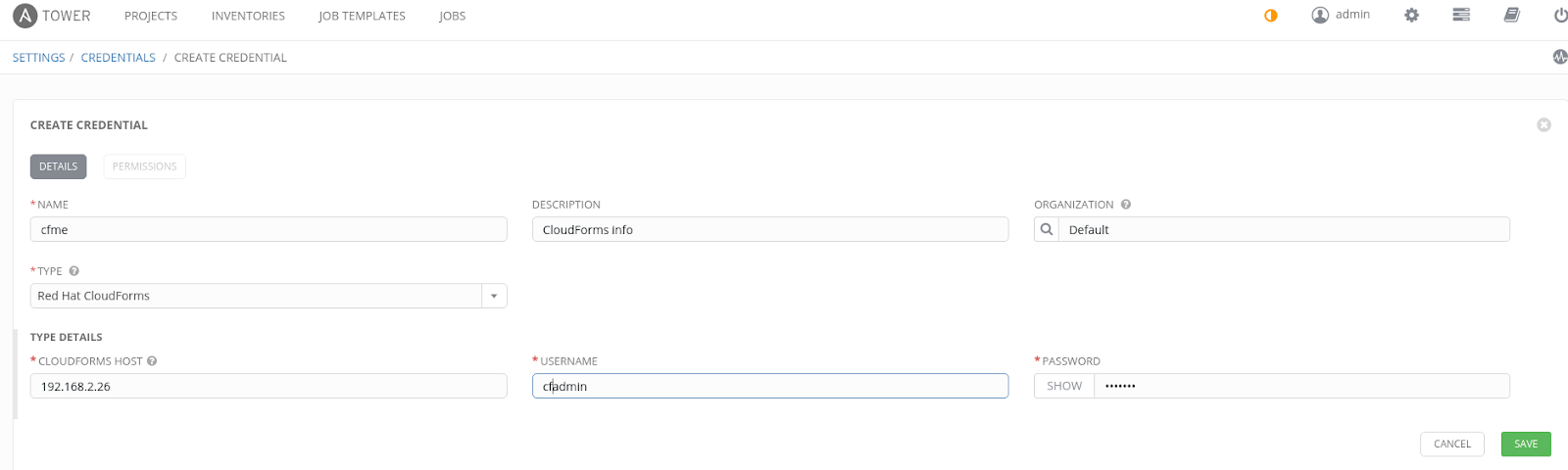Show help tooltip for CloudForms Host
This screenshot has width=1568, height=470.
point(152,361)
